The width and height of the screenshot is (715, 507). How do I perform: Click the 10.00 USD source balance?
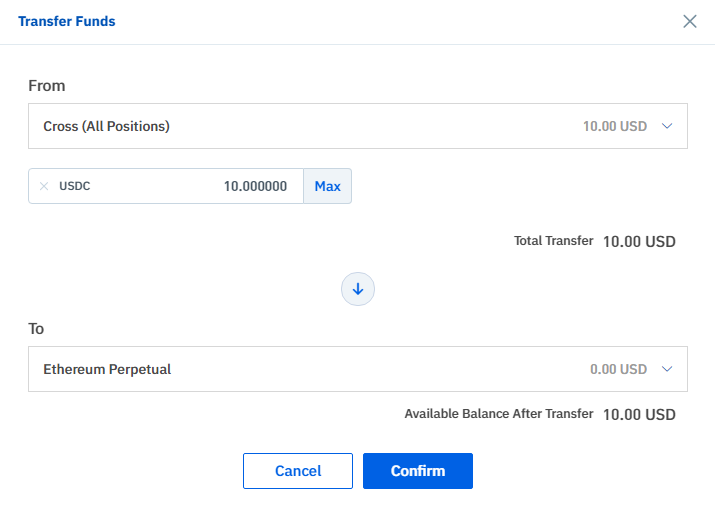[615, 126]
